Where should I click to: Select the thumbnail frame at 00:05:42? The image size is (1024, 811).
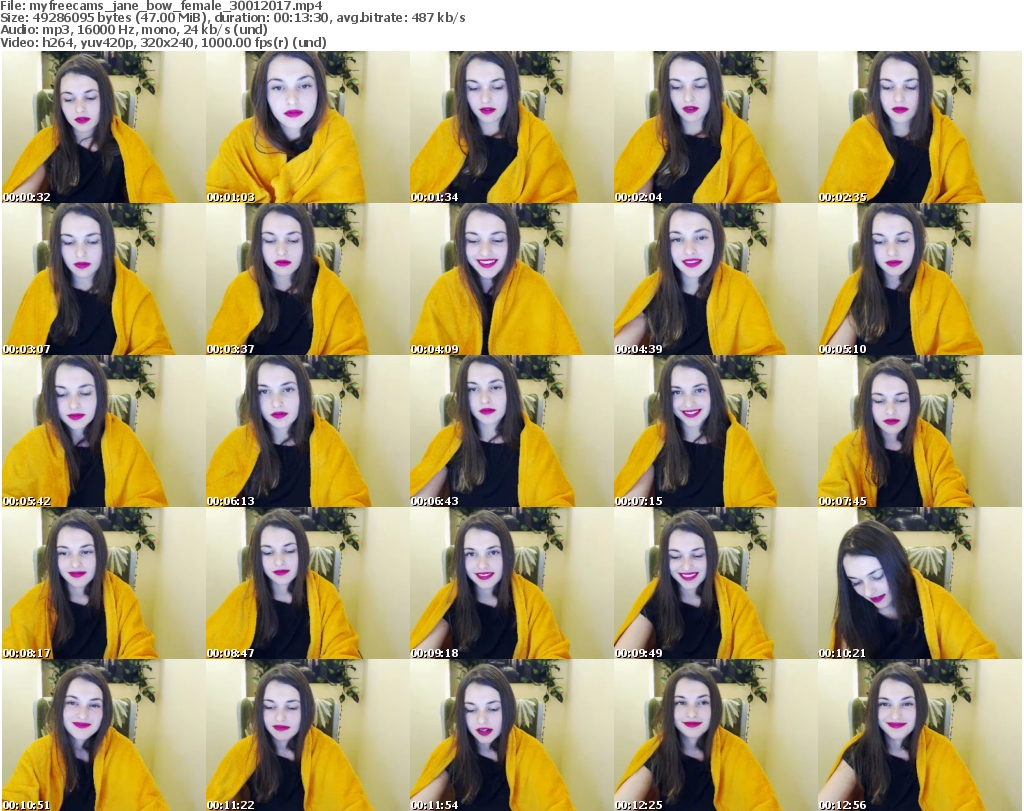(103, 432)
